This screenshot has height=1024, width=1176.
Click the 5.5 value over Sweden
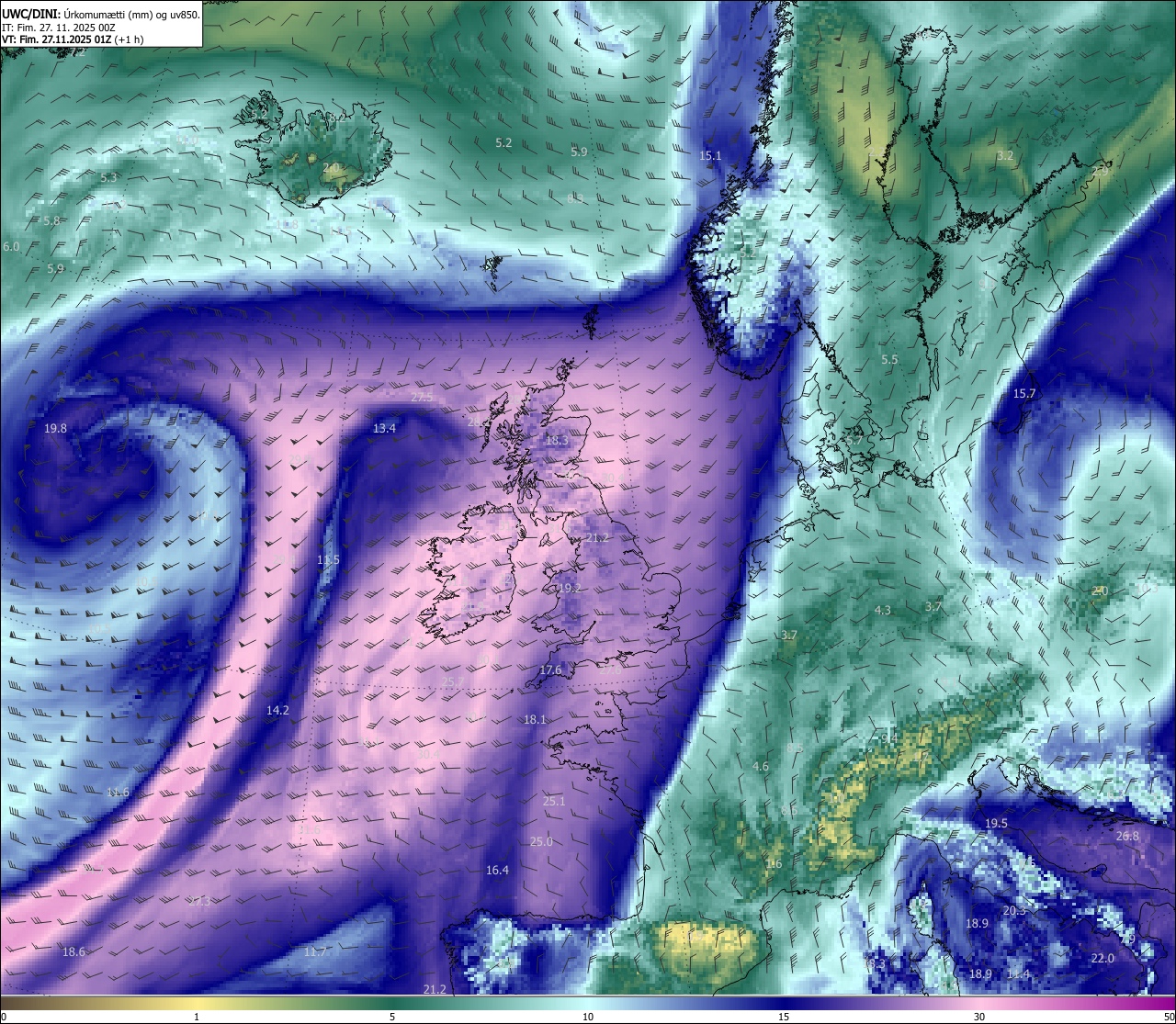click(889, 360)
